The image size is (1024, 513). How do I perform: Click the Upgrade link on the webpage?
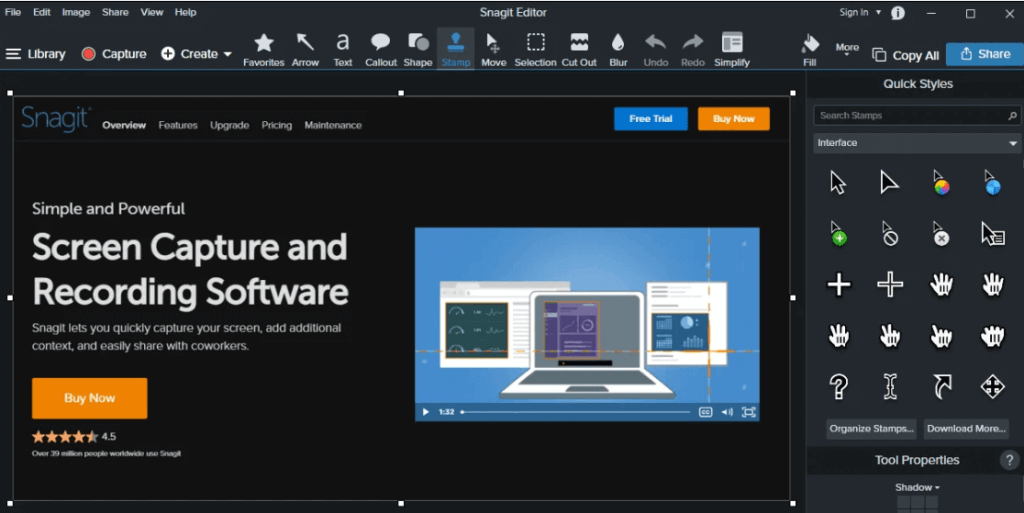point(229,125)
